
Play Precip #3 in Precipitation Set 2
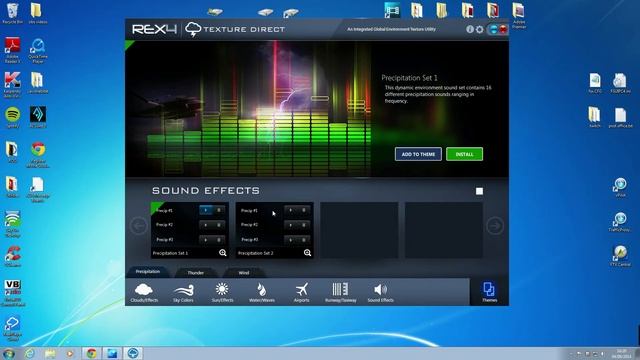click(291, 240)
